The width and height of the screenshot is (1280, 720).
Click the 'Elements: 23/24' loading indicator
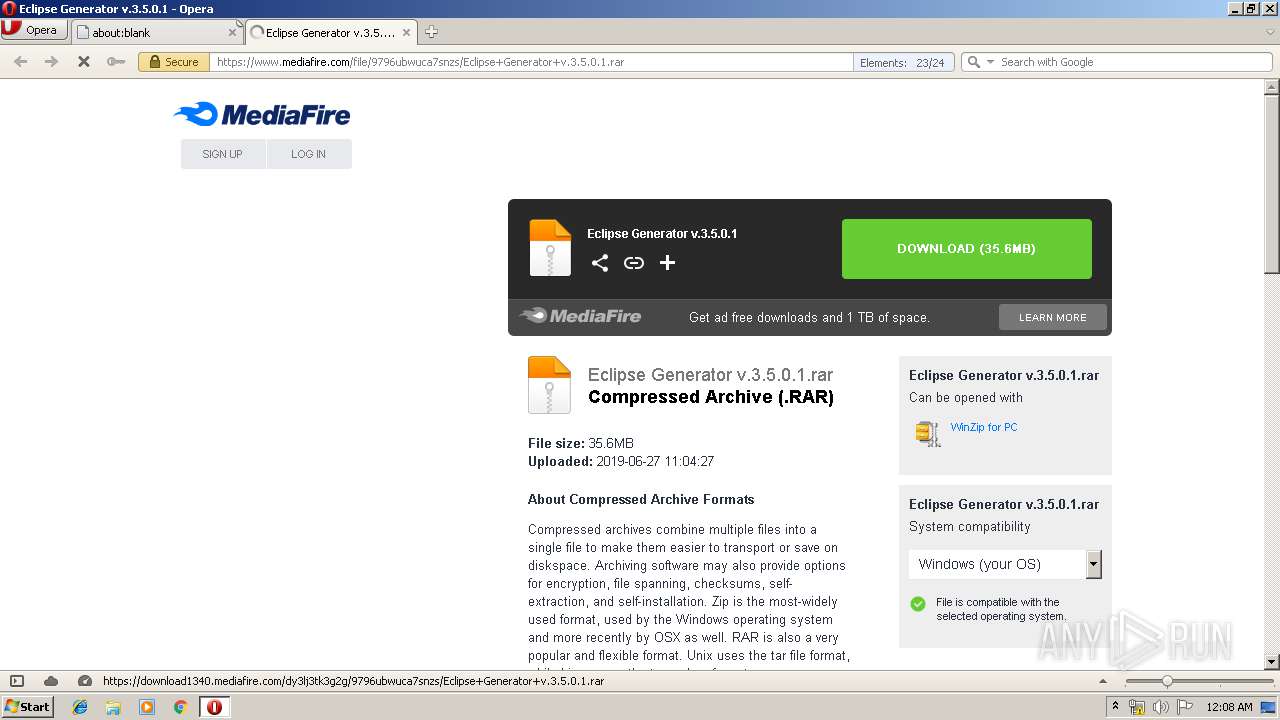[903, 62]
